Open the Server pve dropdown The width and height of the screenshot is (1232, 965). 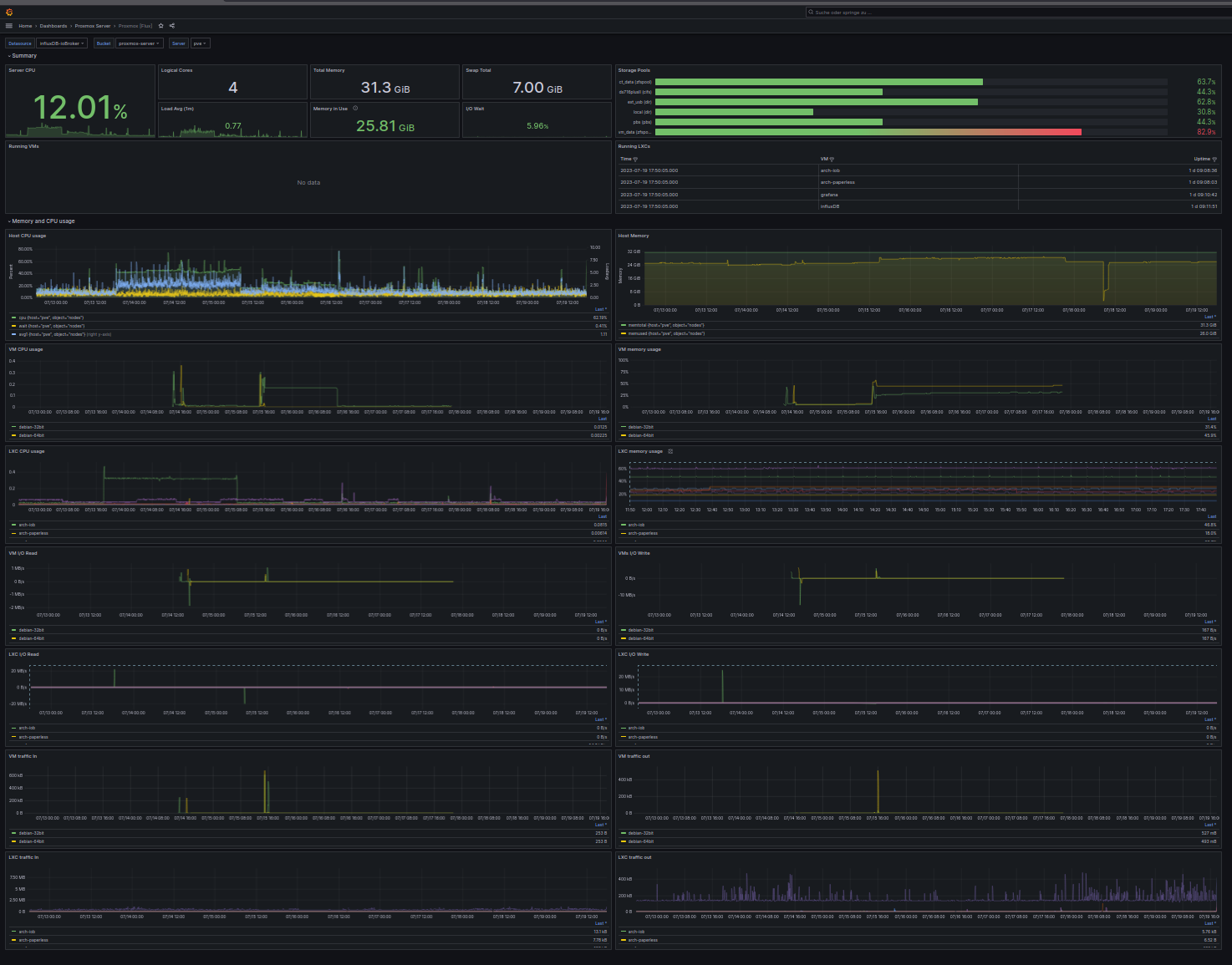pyautogui.click(x=200, y=43)
